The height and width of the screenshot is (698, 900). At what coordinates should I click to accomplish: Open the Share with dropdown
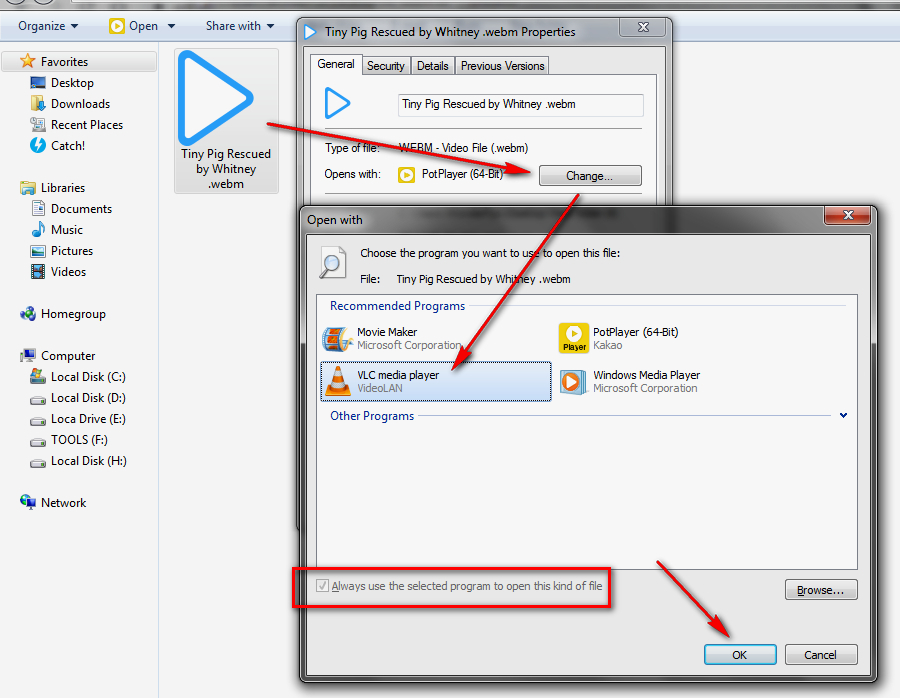(240, 26)
